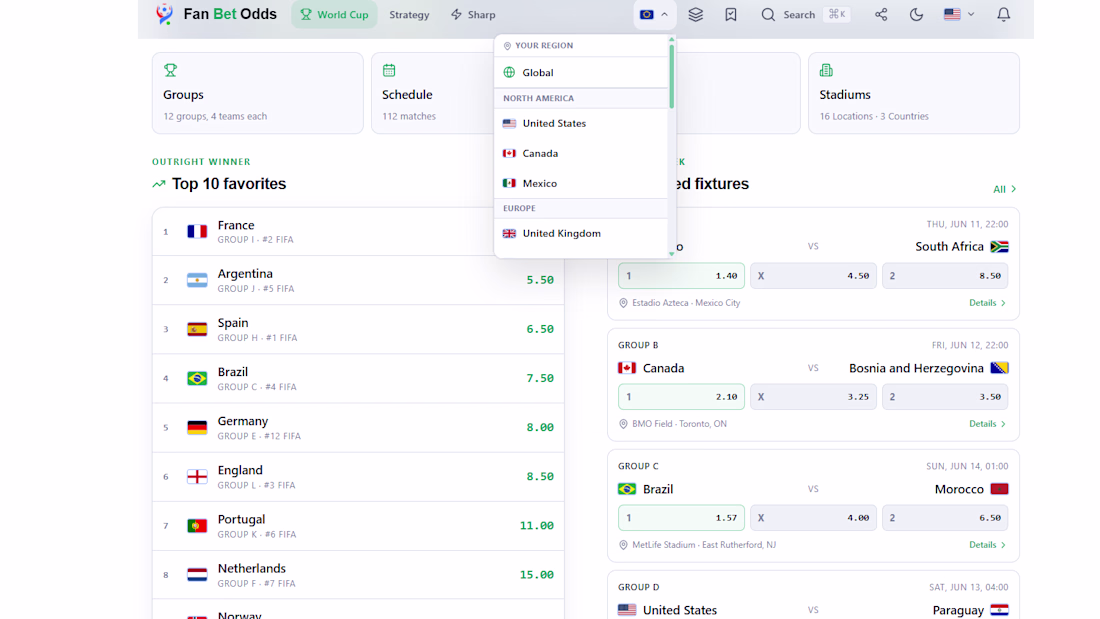Click Germany odds 8.00
This screenshot has width=1100, height=619.
(539, 427)
